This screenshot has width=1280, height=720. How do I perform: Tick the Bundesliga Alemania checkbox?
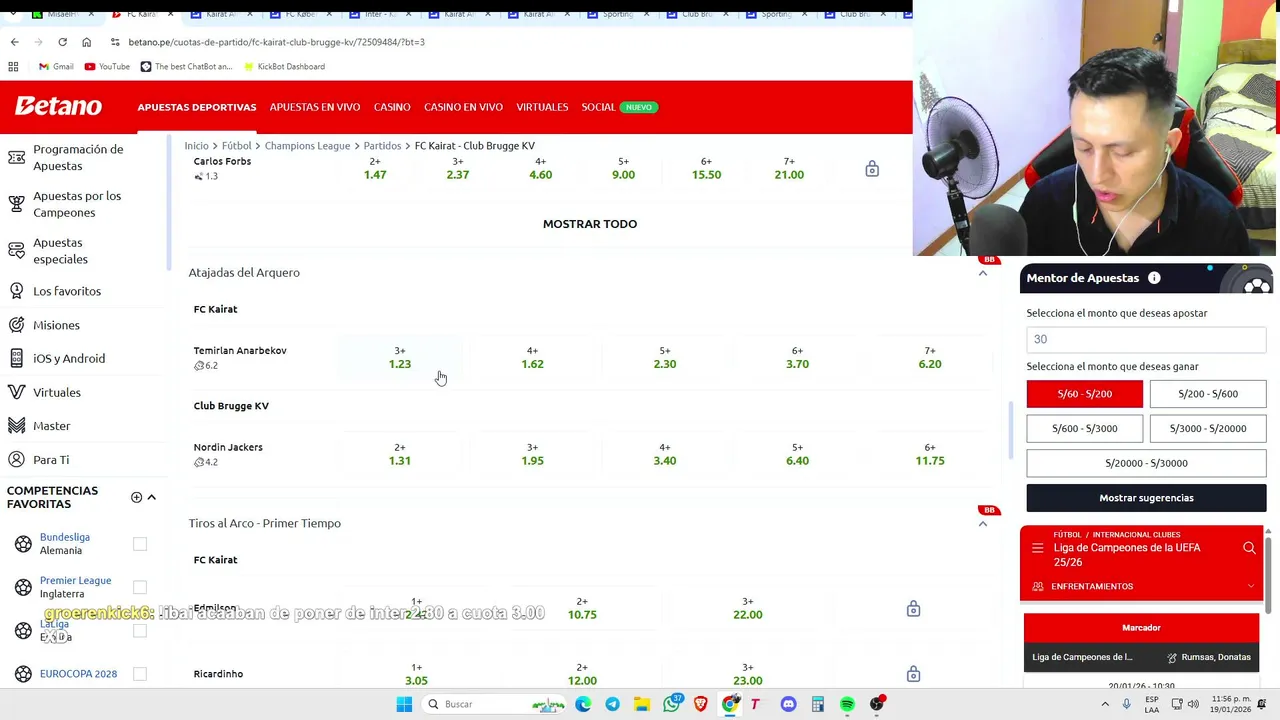[140, 544]
